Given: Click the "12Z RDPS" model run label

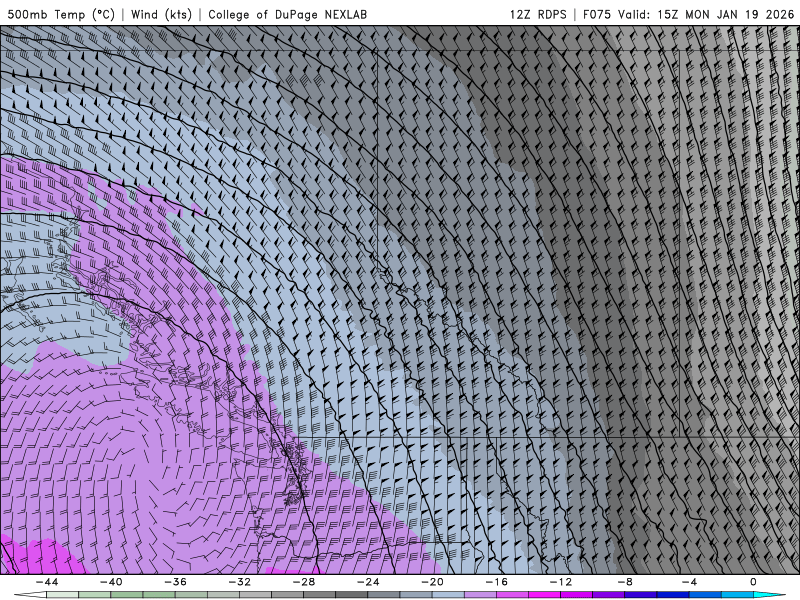Looking at the screenshot, I should [x=538, y=14].
